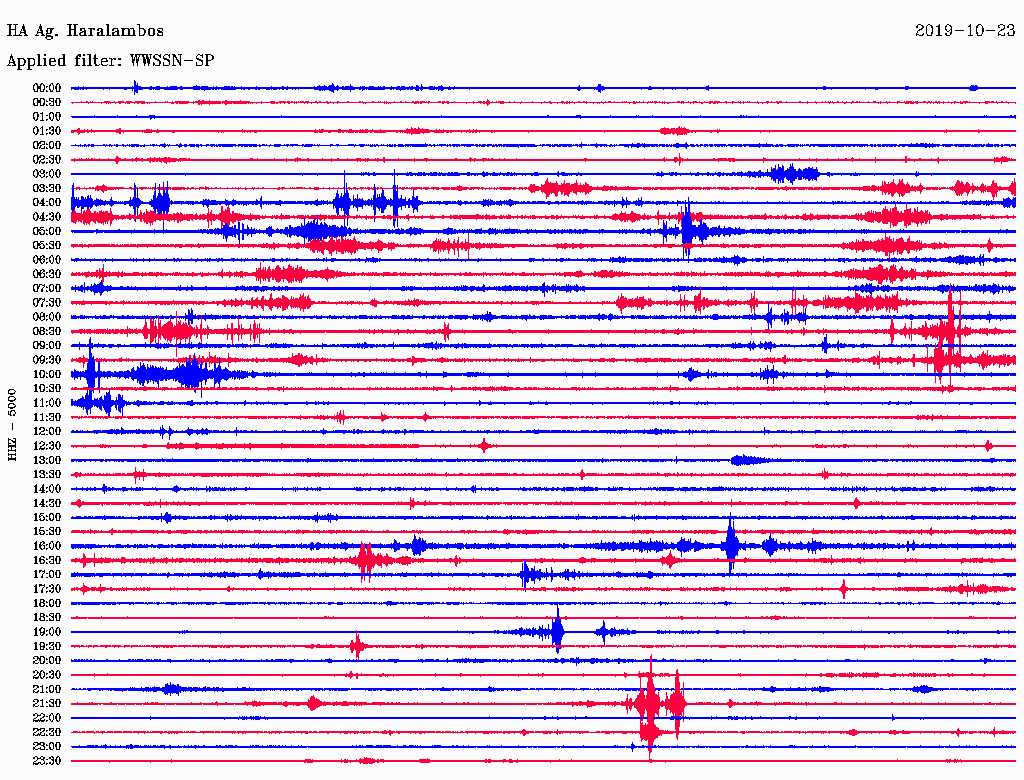Click the 02:00 time label
Screen dimensions: 1024x780
coord(47,145)
